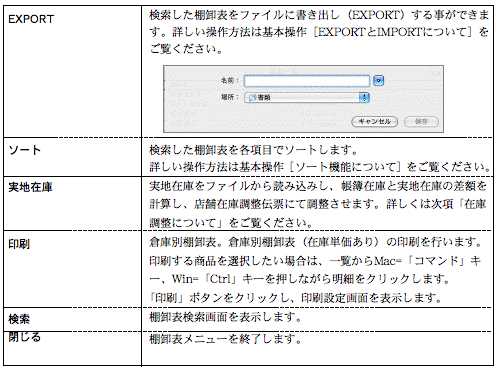Image resolution: width=501 pixels, height=370 pixels.
Task: Click the folder icon beside 書類
Action: pyautogui.click(x=253, y=97)
